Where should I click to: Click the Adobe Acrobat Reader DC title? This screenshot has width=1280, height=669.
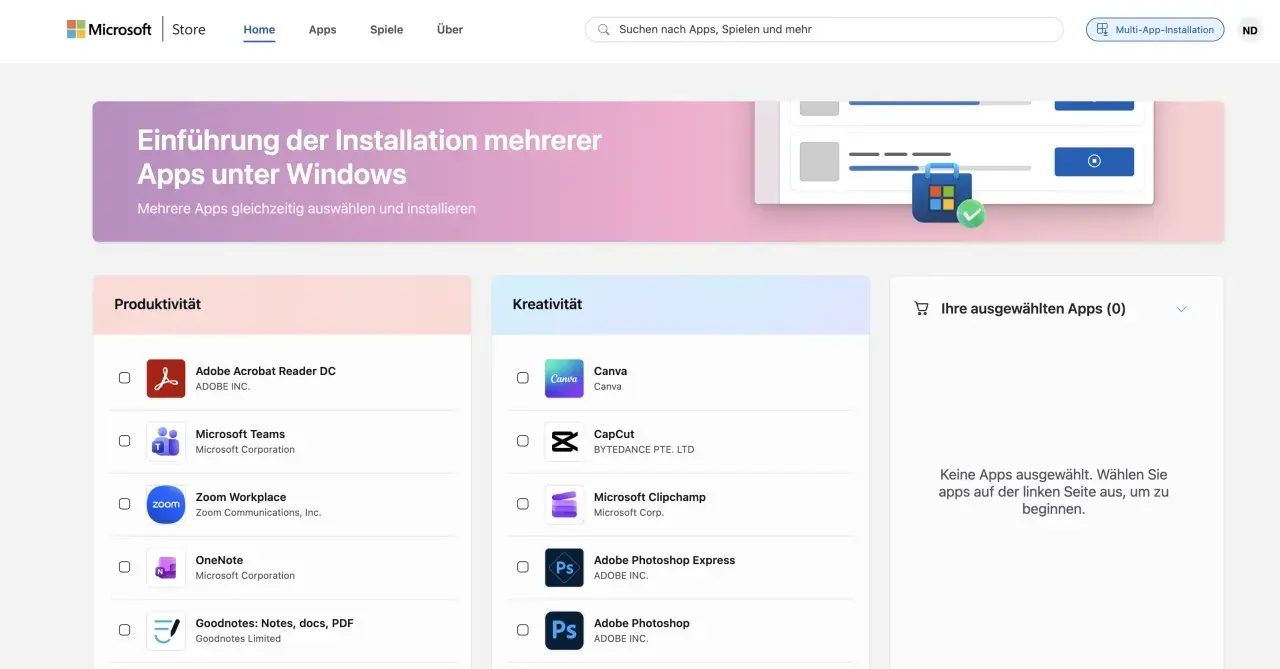pyautogui.click(x=265, y=371)
